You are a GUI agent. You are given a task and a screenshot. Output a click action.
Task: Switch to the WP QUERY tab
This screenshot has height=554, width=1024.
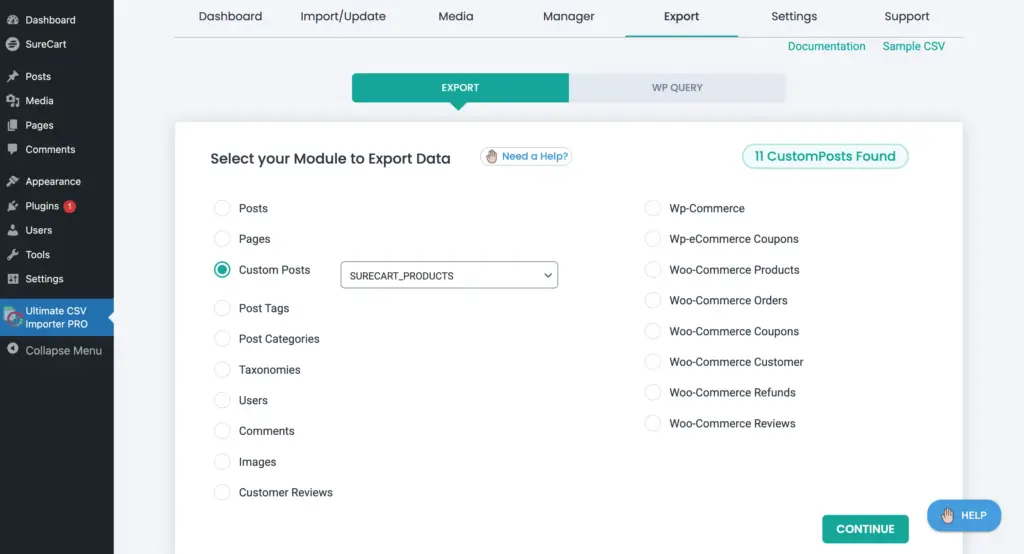677,88
